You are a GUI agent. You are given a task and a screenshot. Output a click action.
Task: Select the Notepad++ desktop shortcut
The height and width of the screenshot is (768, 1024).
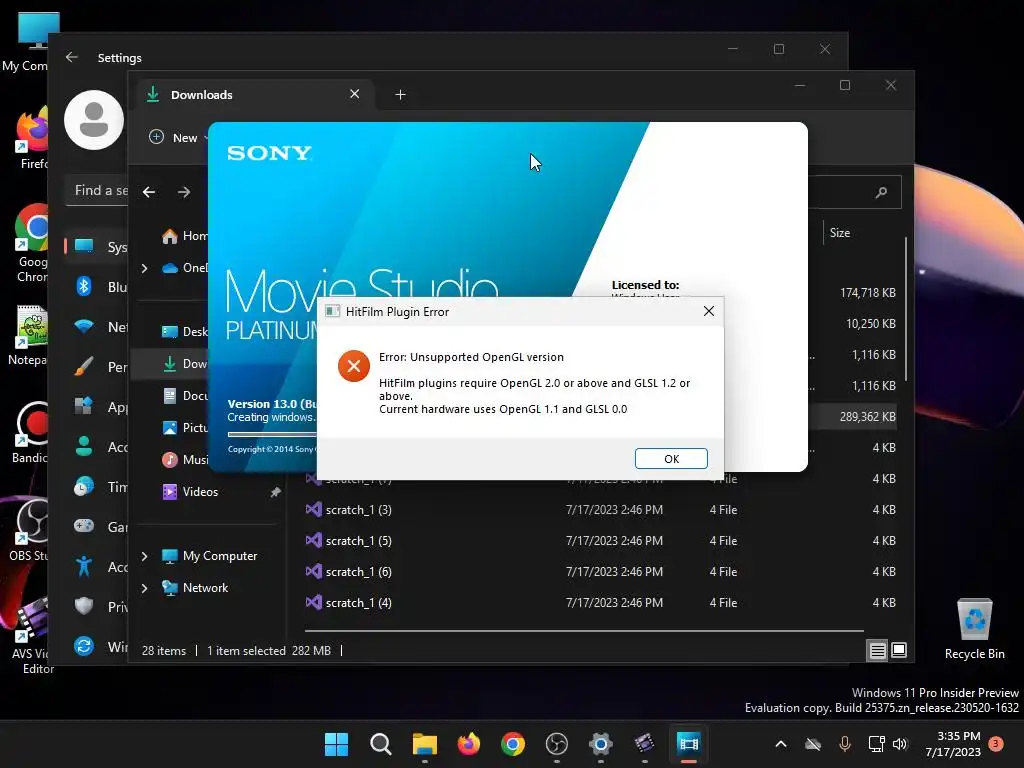[x=29, y=334]
